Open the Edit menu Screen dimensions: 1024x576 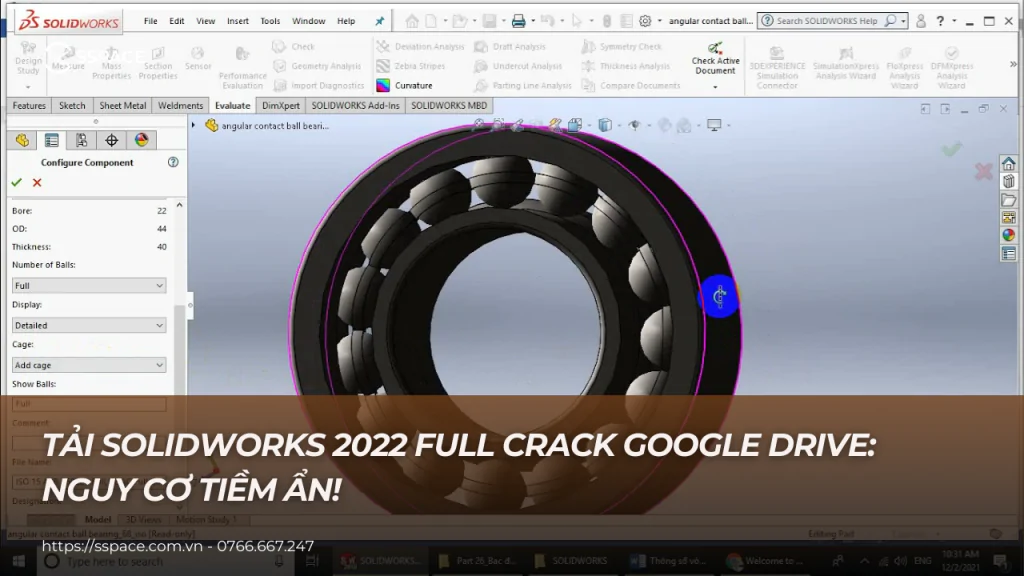[176, 21]
